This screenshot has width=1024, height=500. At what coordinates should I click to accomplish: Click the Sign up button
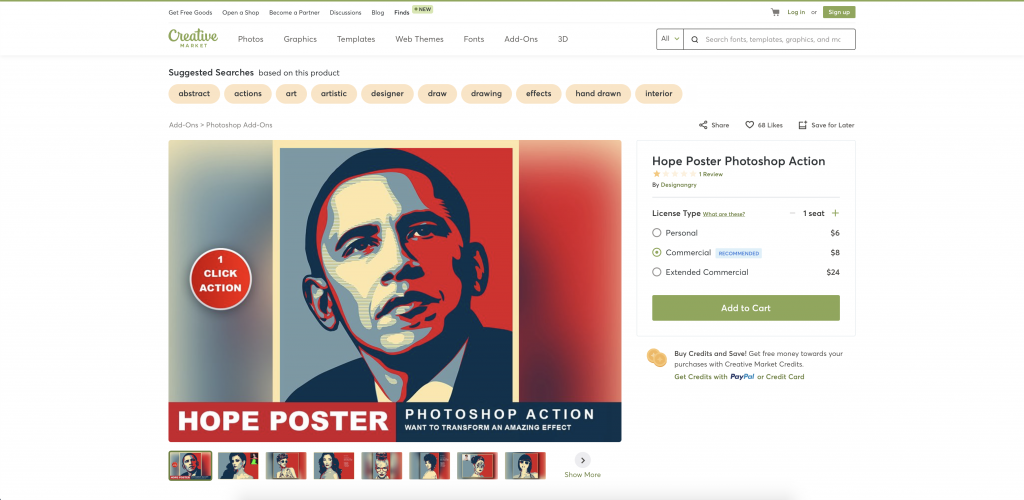coord(839,12)
